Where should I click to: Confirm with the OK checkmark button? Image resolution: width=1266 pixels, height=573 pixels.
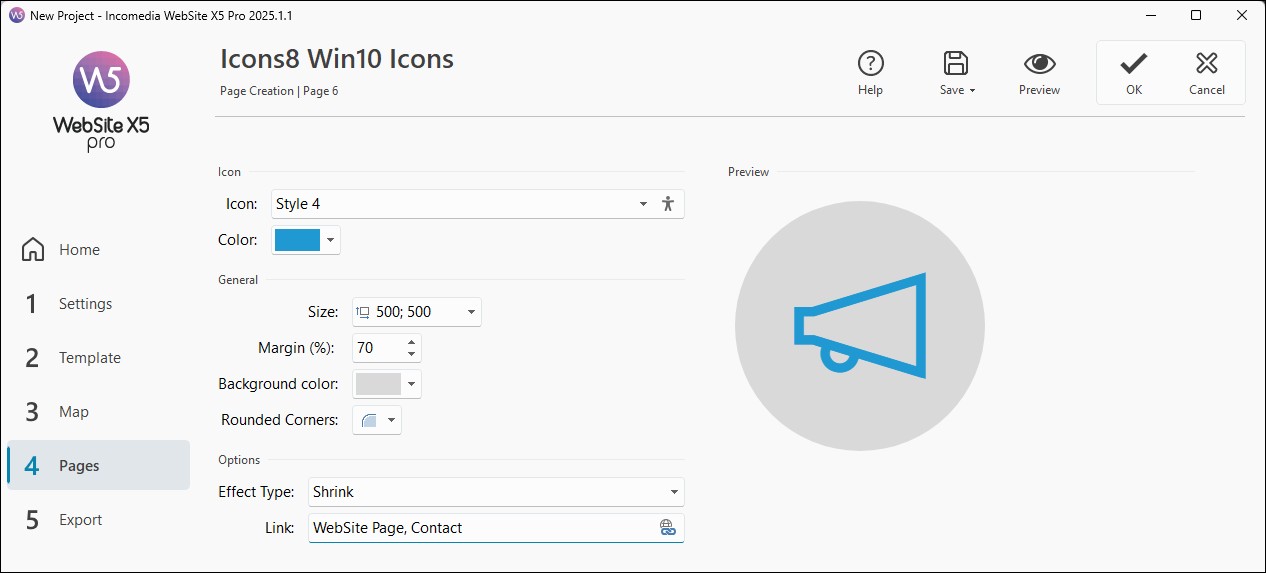coord(1133,72)
